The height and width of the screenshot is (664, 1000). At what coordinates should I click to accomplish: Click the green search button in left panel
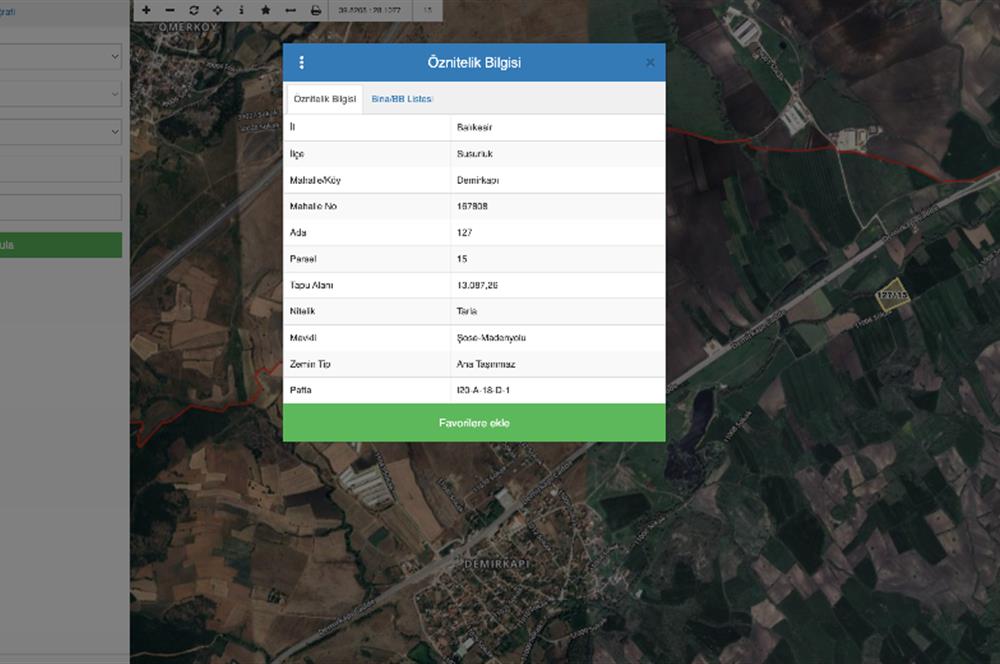[60, 245]
